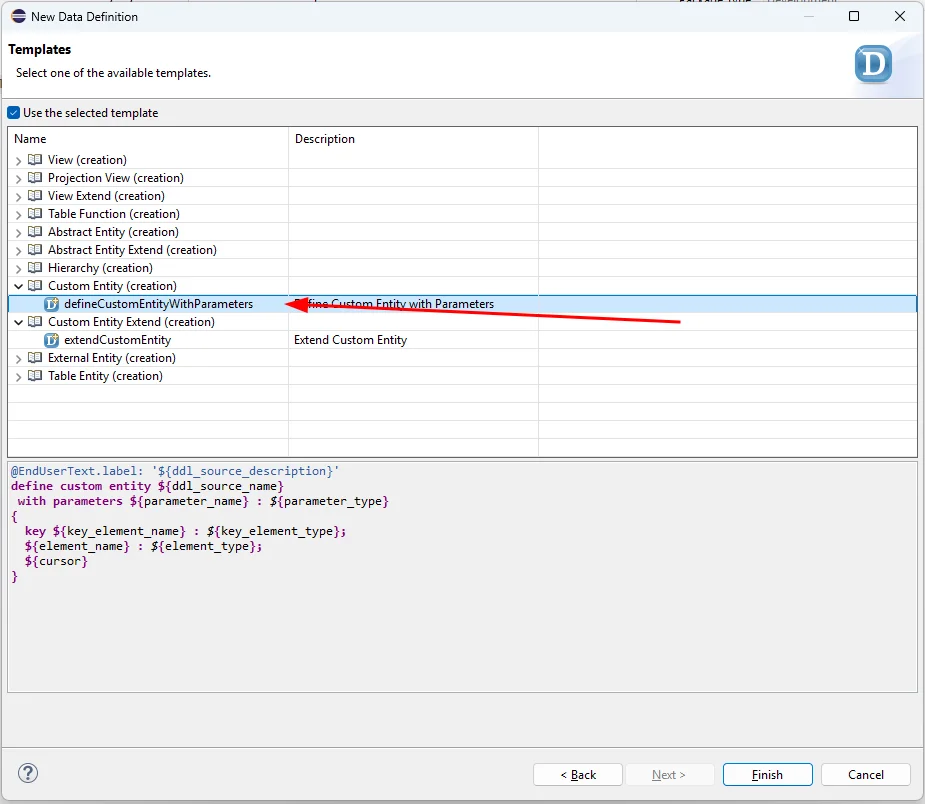Expand the Table Function (creation) node

pyautogui.click(x=18, y=215)
